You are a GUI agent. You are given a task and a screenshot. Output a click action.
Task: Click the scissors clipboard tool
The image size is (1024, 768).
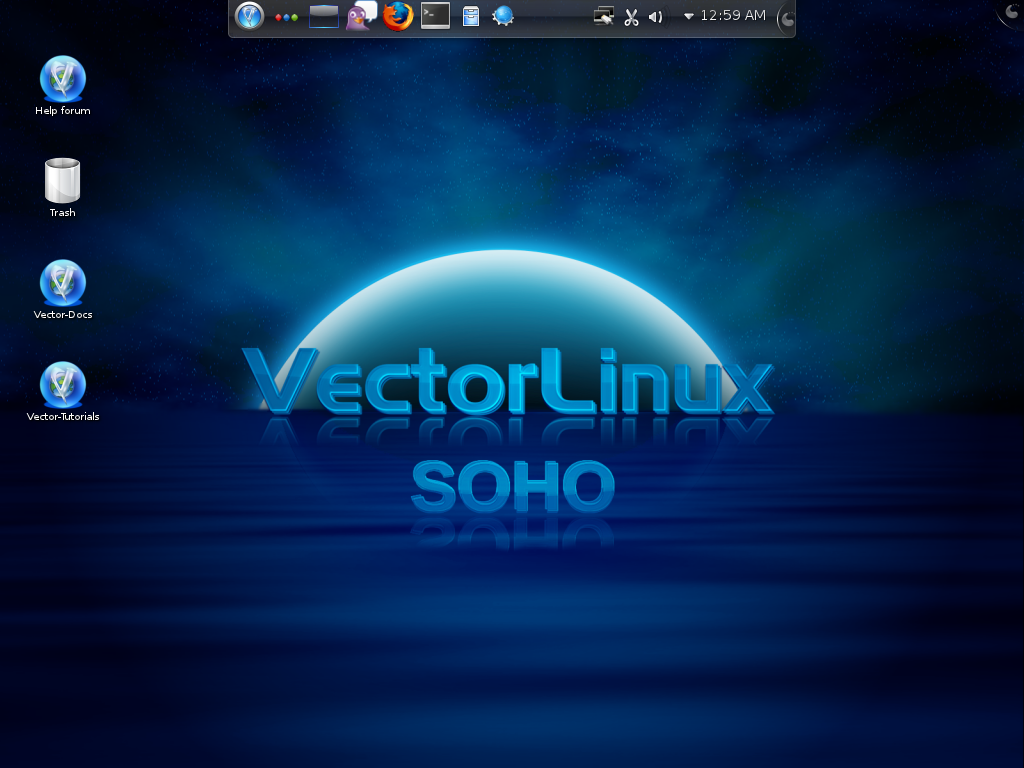pos(630,16)
